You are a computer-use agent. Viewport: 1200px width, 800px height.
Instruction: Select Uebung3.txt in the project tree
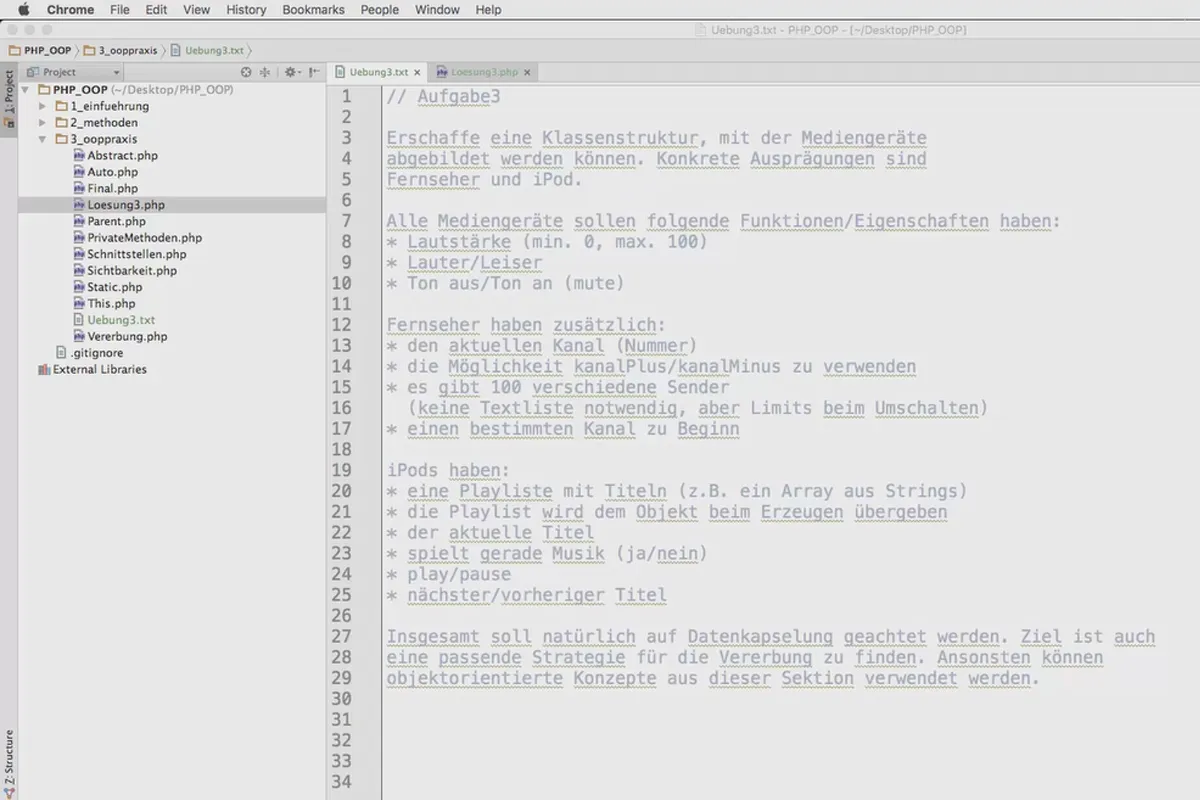coord(121,320)
